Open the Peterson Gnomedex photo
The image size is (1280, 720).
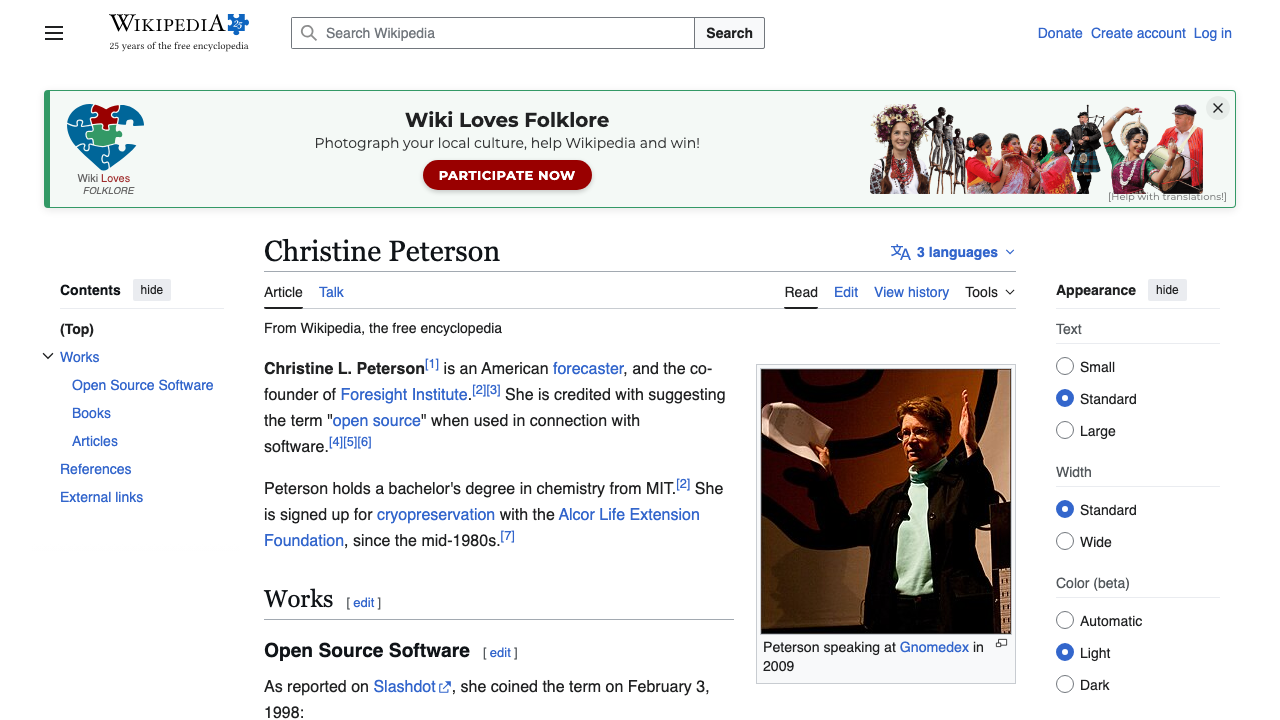click(886, 501)
